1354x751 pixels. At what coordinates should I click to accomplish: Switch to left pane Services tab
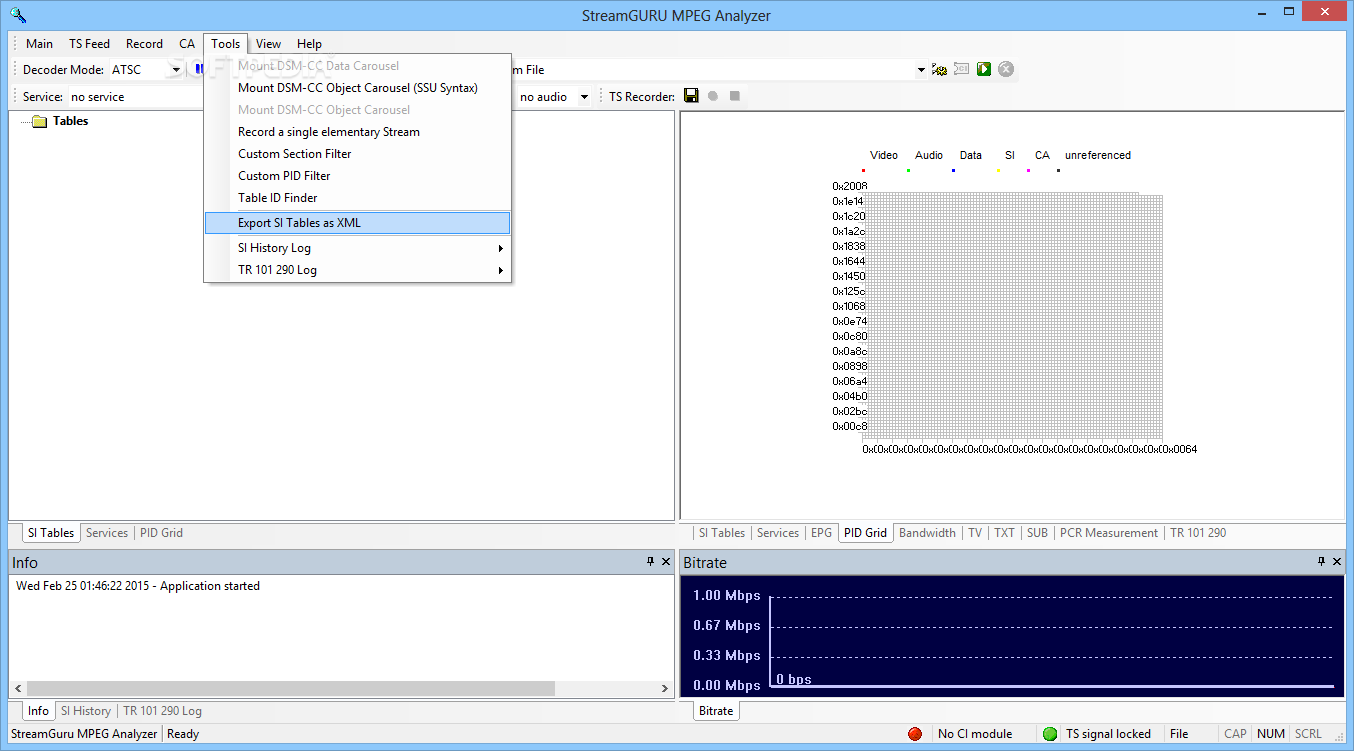107,533
